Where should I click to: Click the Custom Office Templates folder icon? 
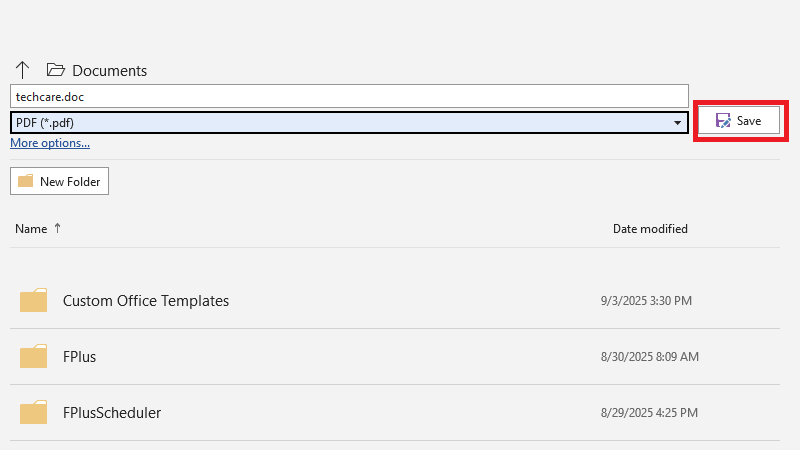(x=33, y=300)
